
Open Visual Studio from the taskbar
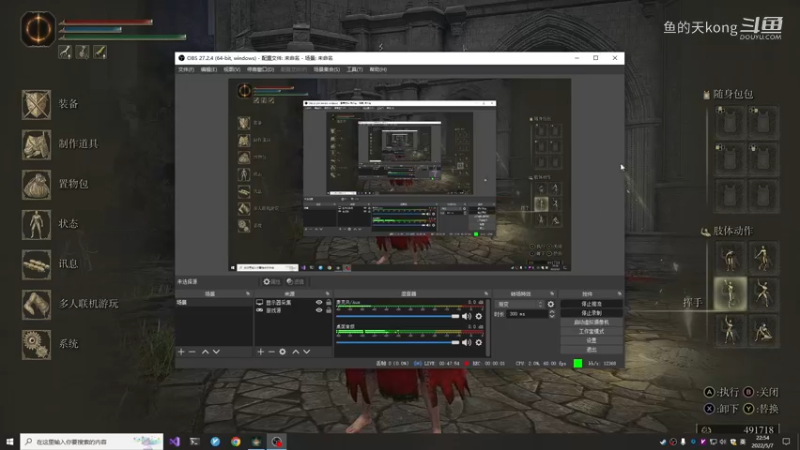tap(174, 441)
